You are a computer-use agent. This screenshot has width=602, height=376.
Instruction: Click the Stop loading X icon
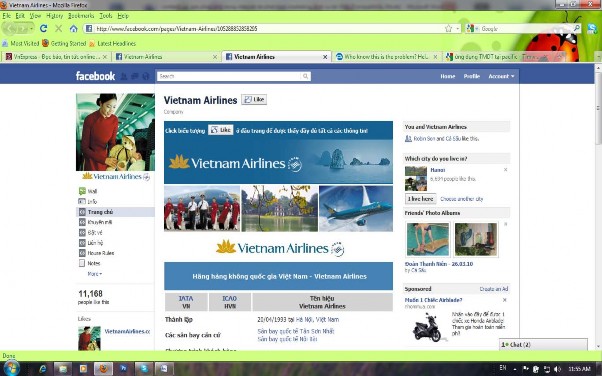(58, 28)
